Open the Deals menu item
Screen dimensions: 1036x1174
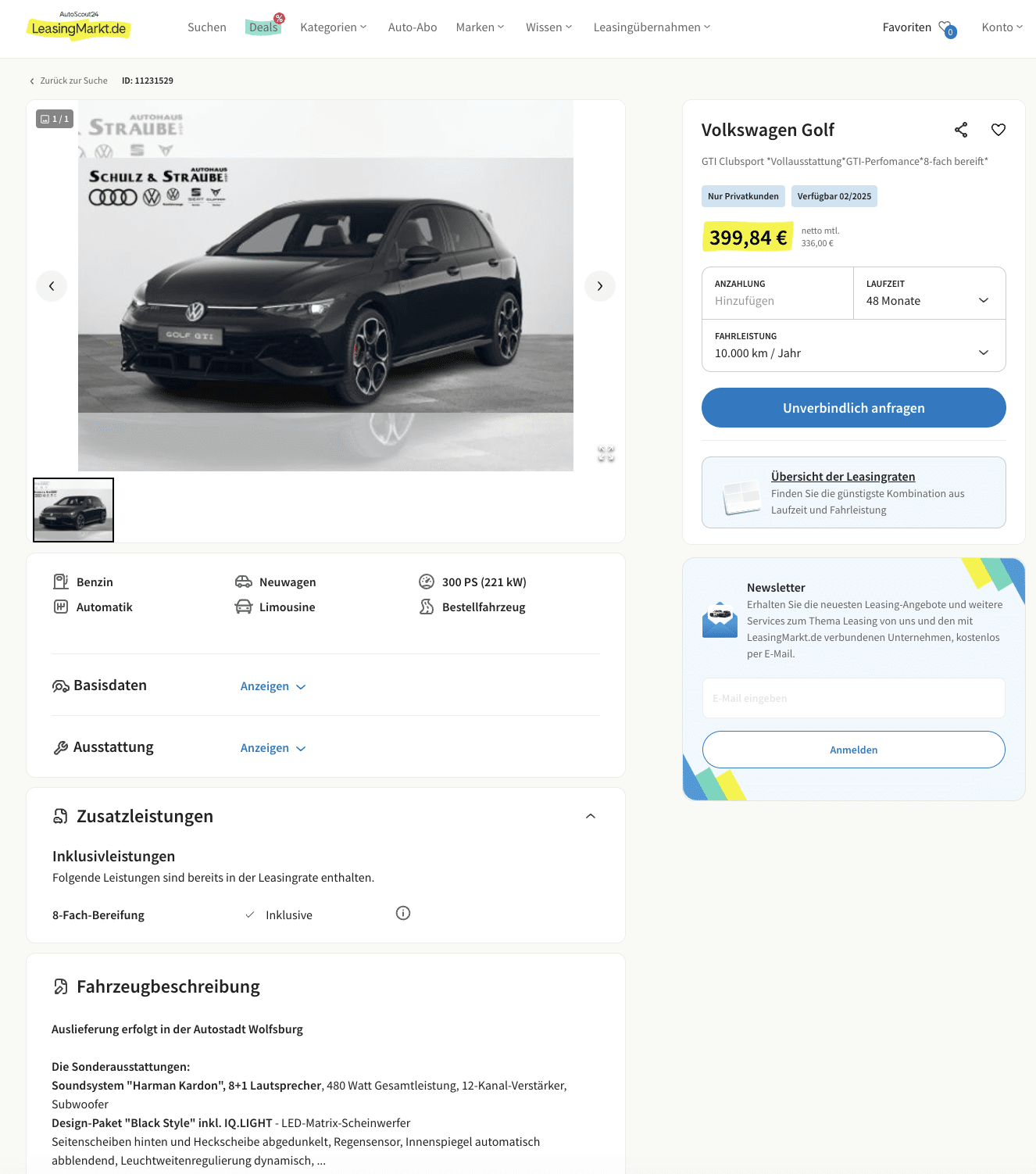click(x=264, y=27)
